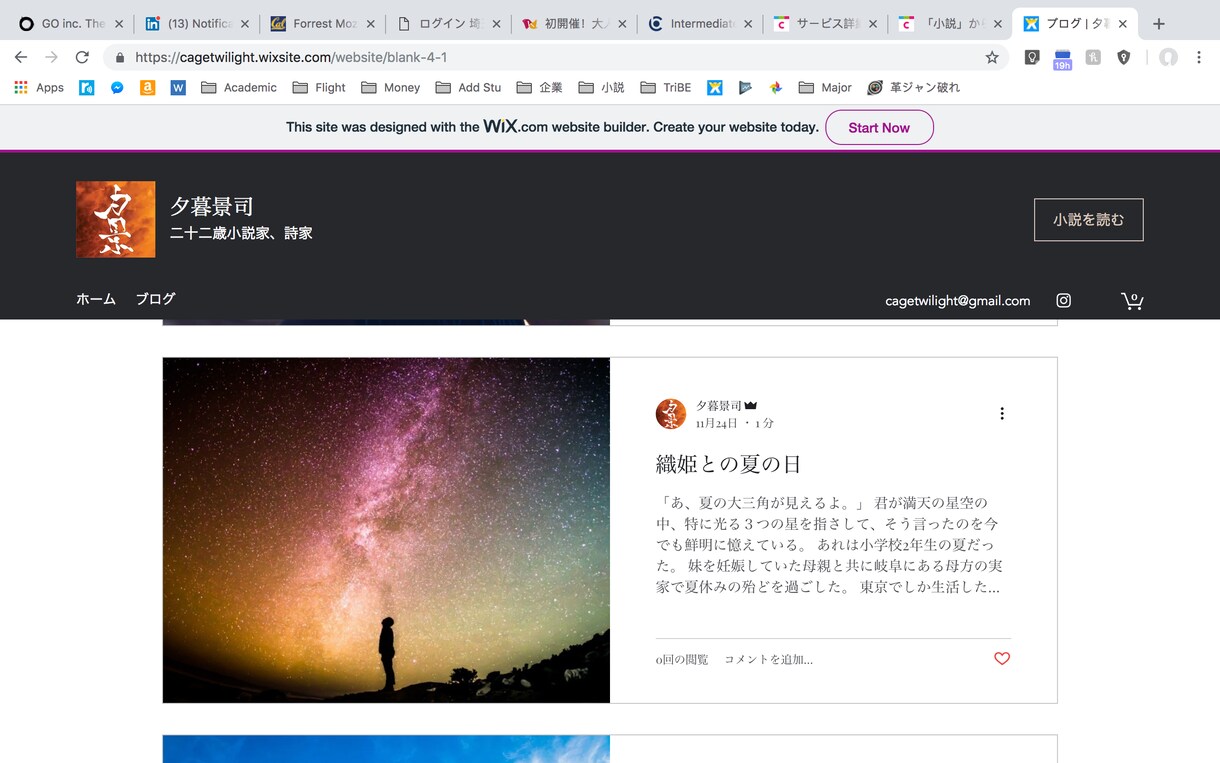Click the author avatar on the post card
The height and width of the screenshot is (763, 1220).
pos(671,413)
